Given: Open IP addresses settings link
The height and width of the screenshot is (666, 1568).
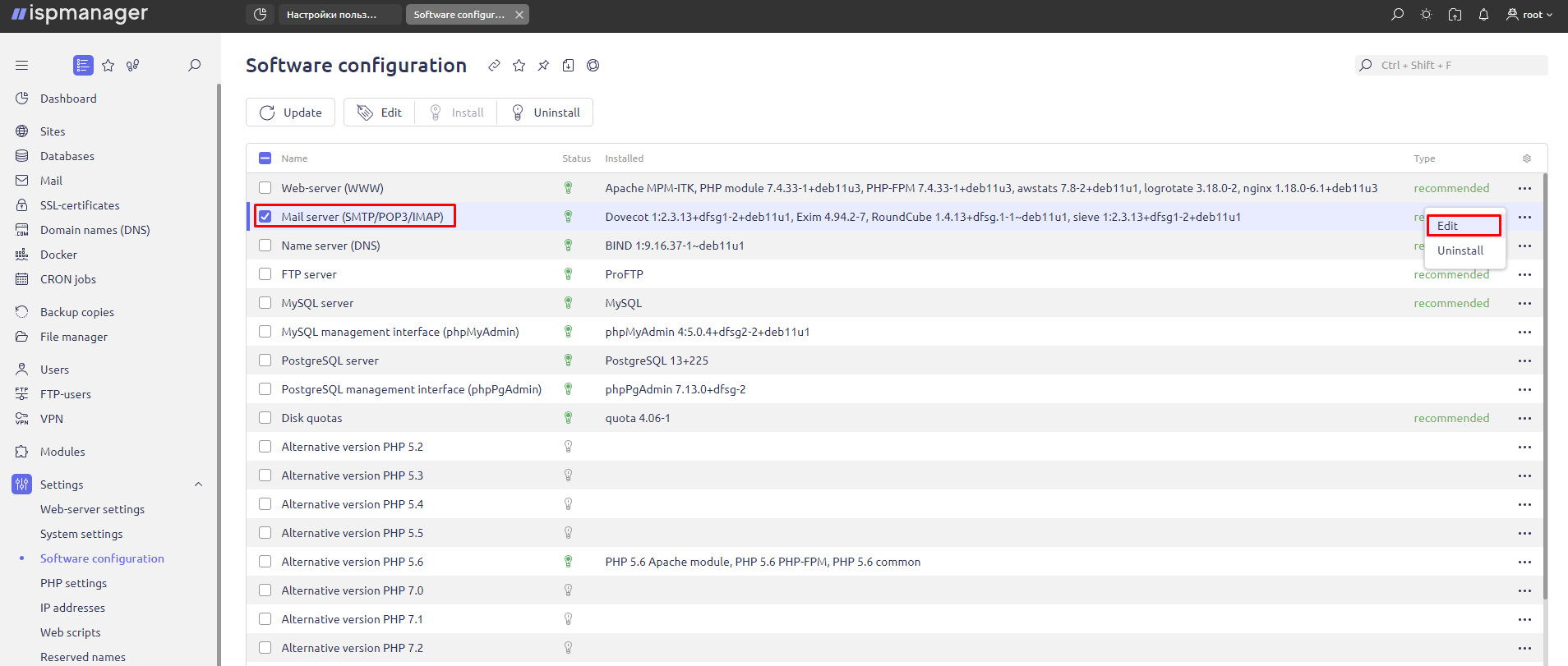Looking at the screenshot, I should [x=72, y=608].
